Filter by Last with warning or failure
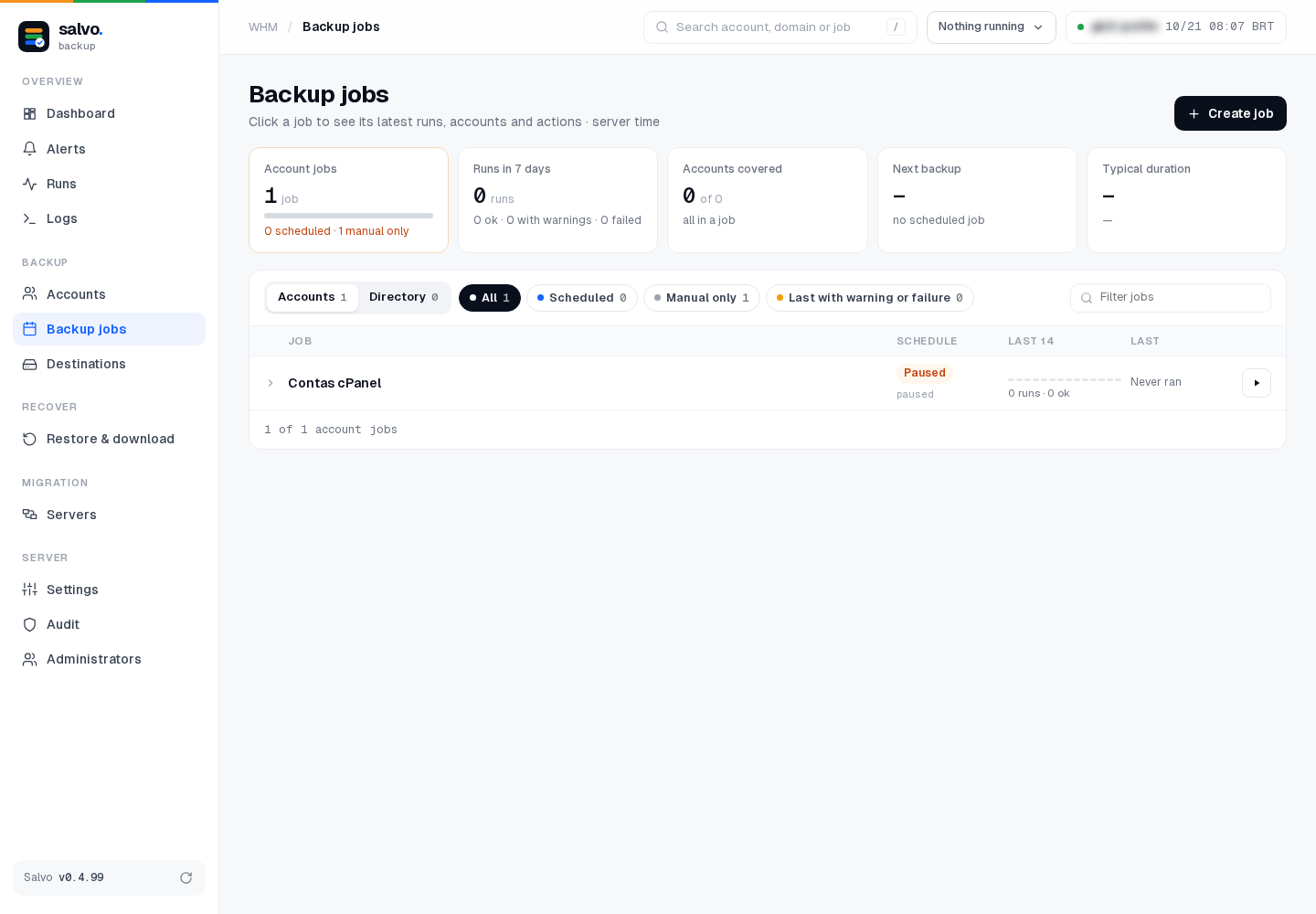Image resolution: width=1316 pixels, height=914 pixels. pyautogui.click(x=870, y=298)
